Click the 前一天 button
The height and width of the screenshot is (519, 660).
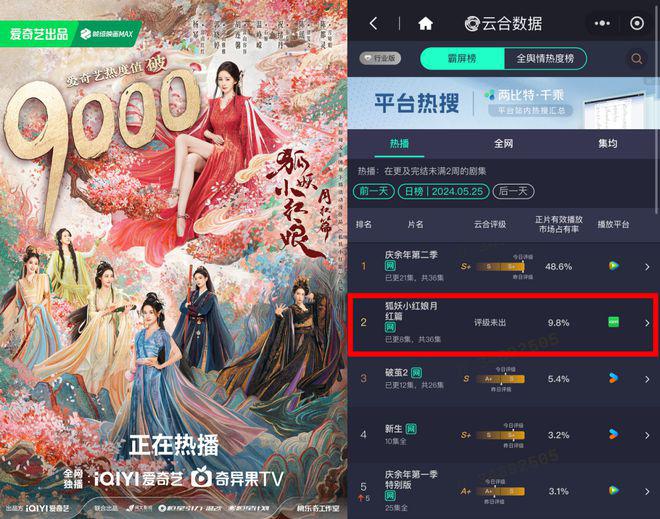(373, 191)
